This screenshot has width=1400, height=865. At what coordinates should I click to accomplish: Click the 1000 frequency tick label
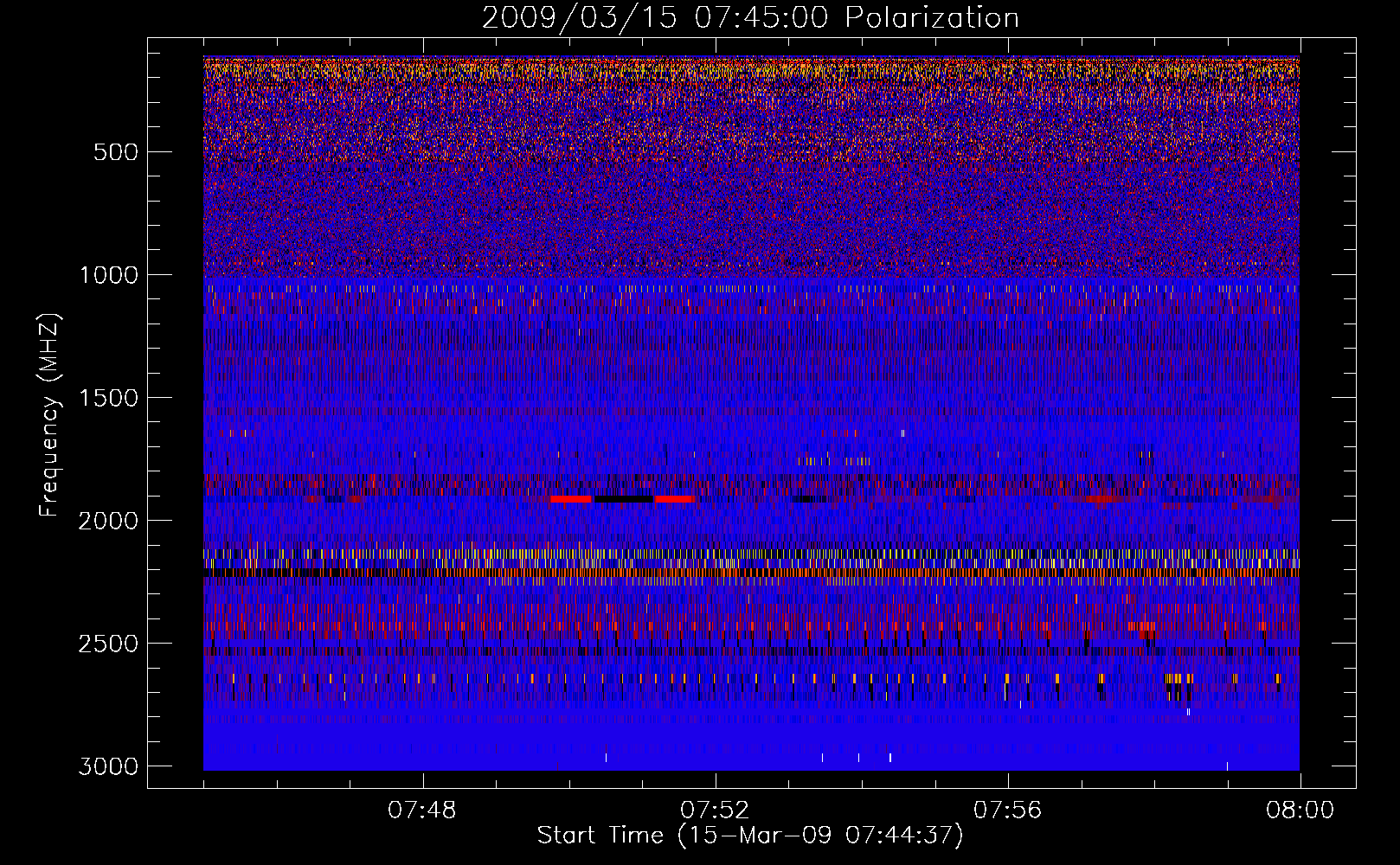pyautogui.click(x=108, y=275)
